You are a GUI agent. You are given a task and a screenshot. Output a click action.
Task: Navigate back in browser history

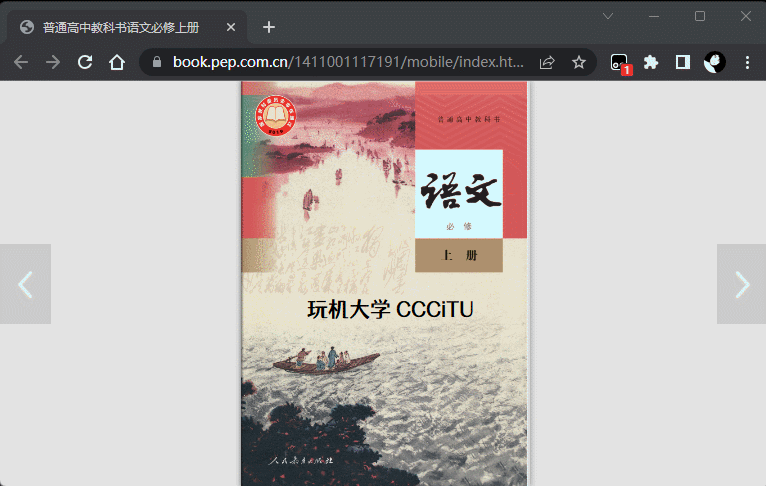coord(21,62)
